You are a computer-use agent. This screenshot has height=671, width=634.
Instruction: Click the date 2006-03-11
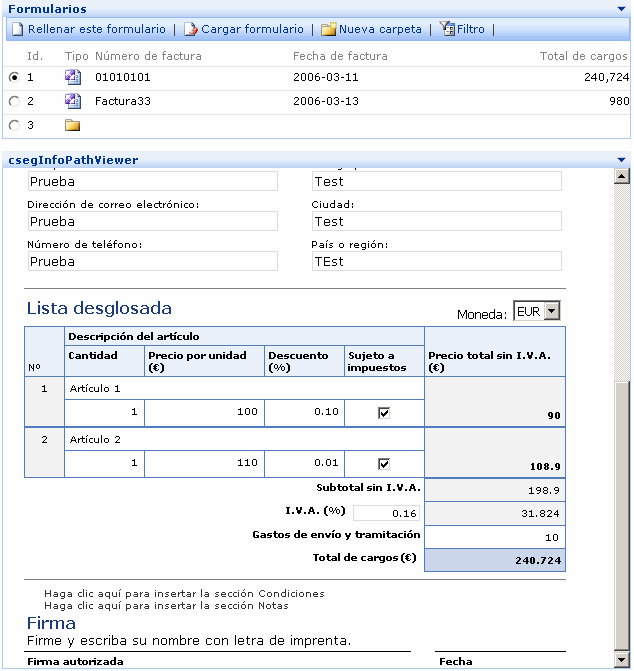click(326, 77)
